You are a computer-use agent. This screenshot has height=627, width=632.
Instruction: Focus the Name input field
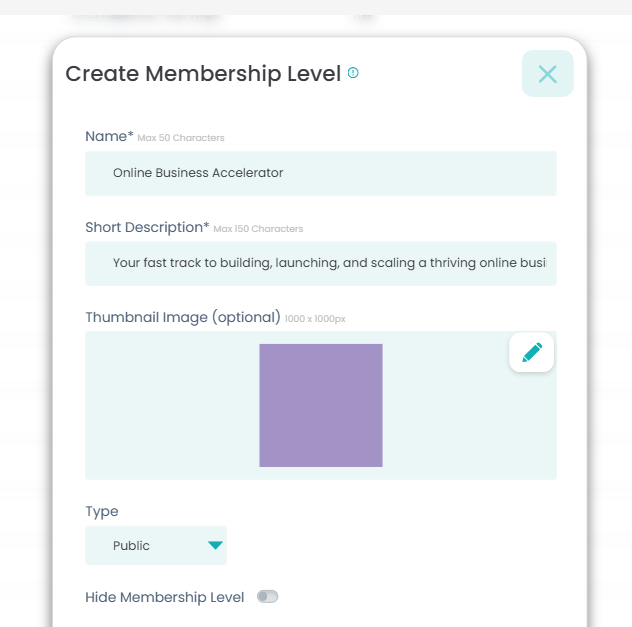(320, 173)
